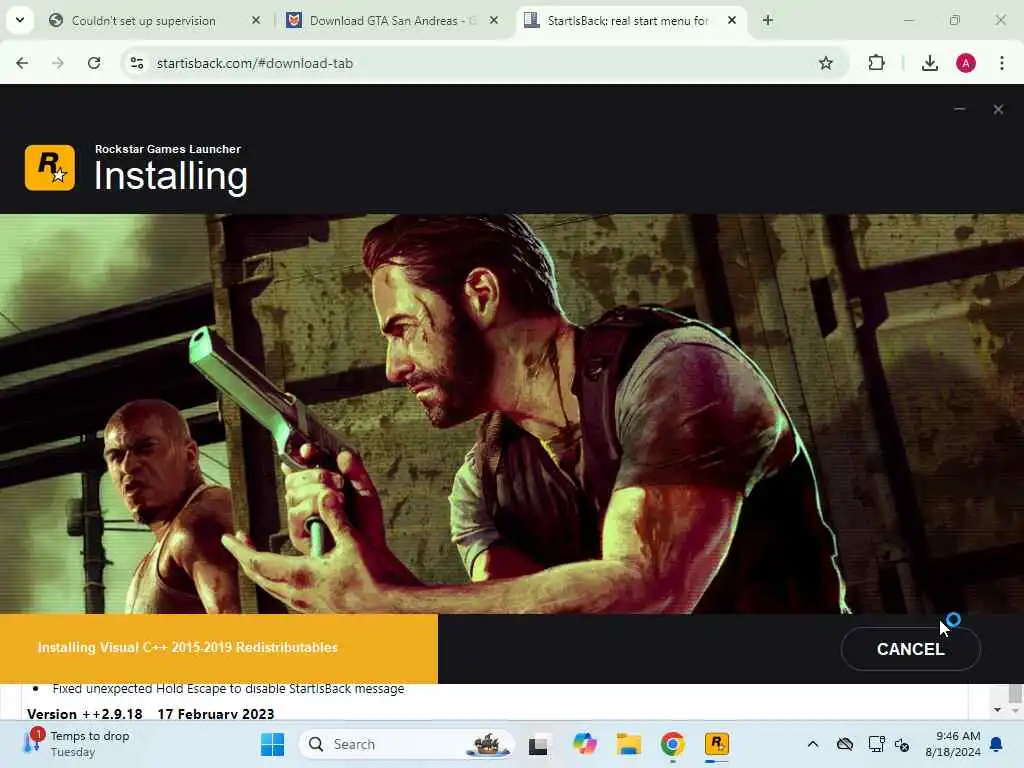Close the Rockstar installer window
1024x768 pixels.
998,109
